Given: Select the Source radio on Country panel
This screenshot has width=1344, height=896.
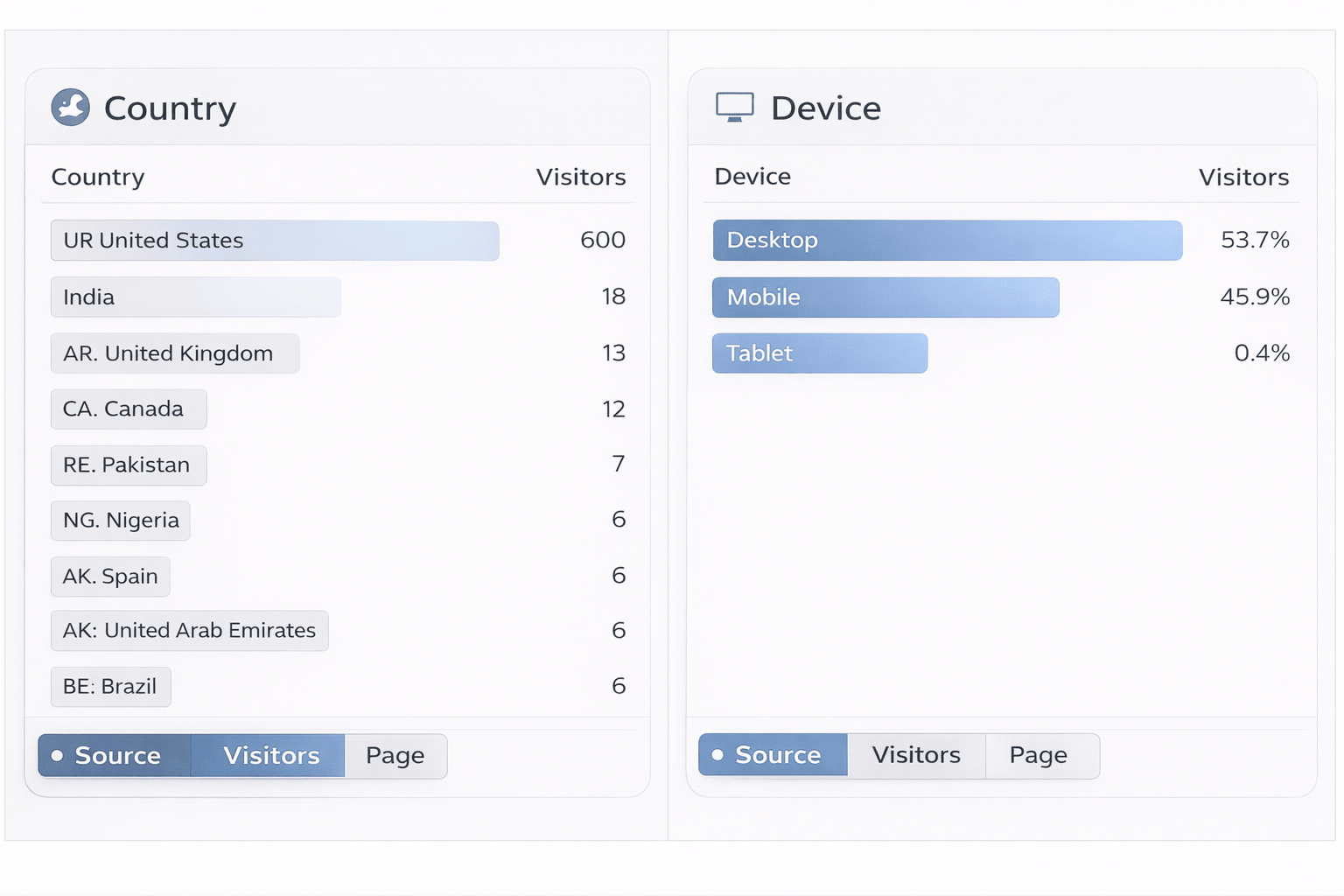Looking at the screenshot, I should tap(115, 755).
